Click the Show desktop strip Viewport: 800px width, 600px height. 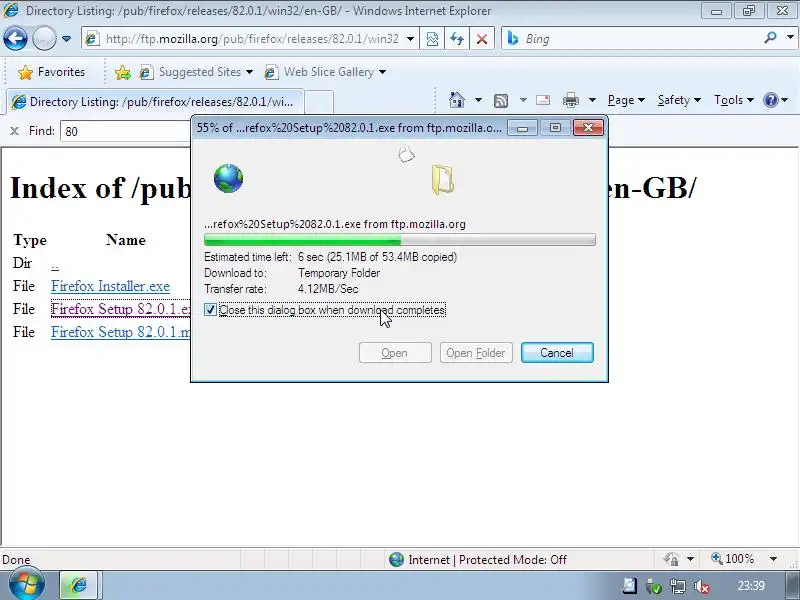click(x=793, y=585)
